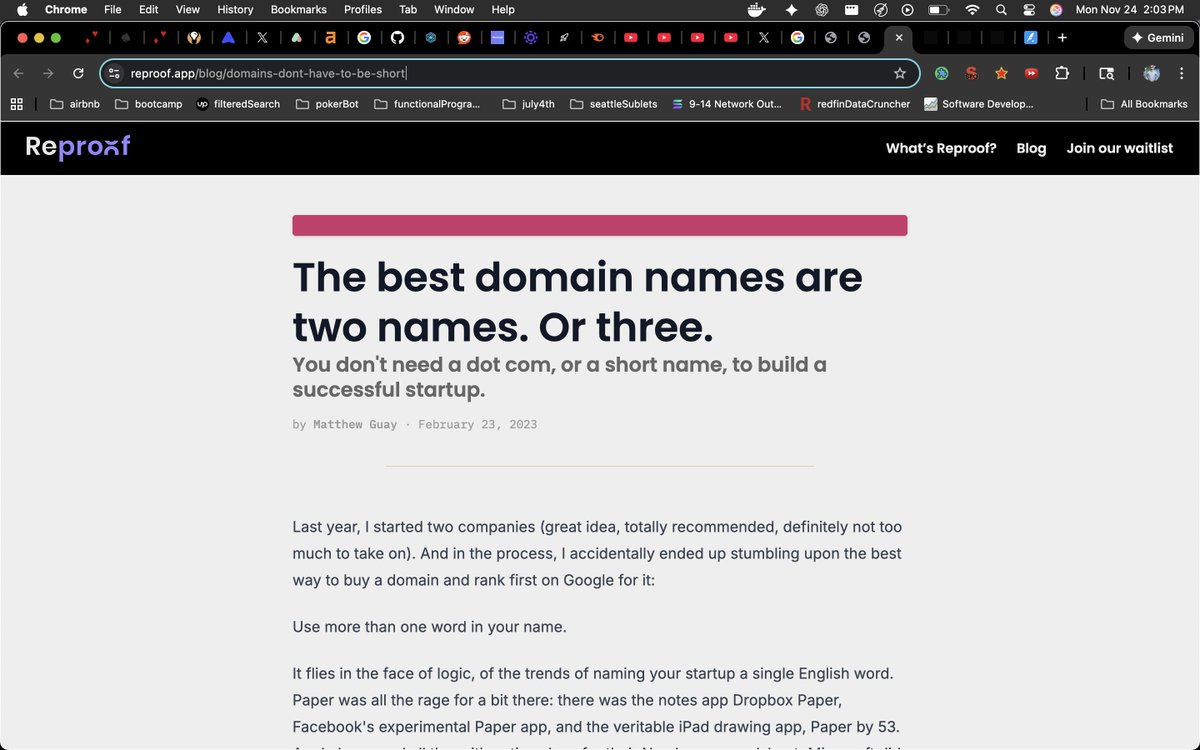This screenshot has width=1200, height=750.
Task: Expand the All Bookmarks folder
Action: (1144, 104)
